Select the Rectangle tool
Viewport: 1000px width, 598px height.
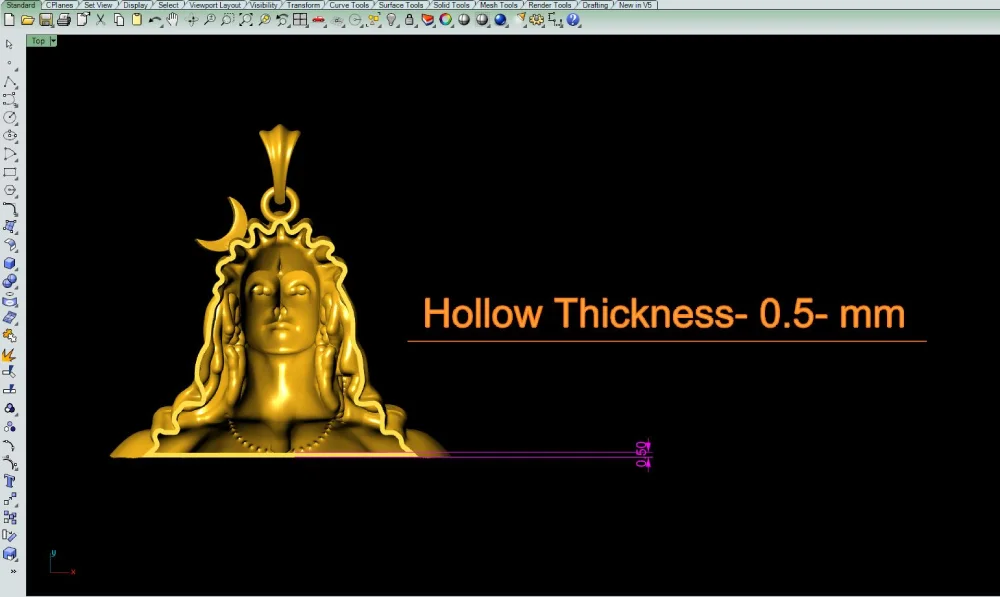tap(10, 172)
